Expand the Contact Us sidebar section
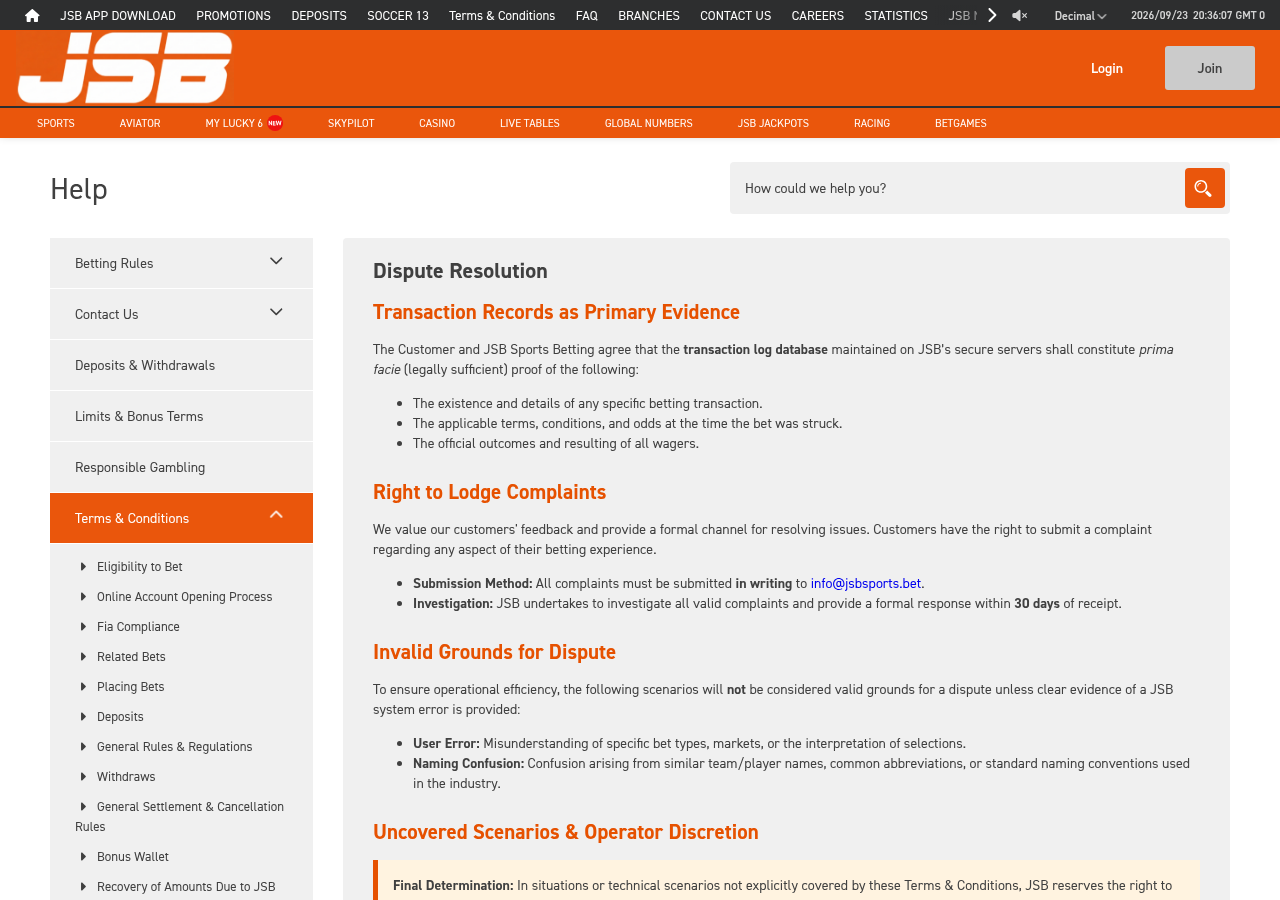The height and width of the screenshot is (900, 1280). coord(181,314)
